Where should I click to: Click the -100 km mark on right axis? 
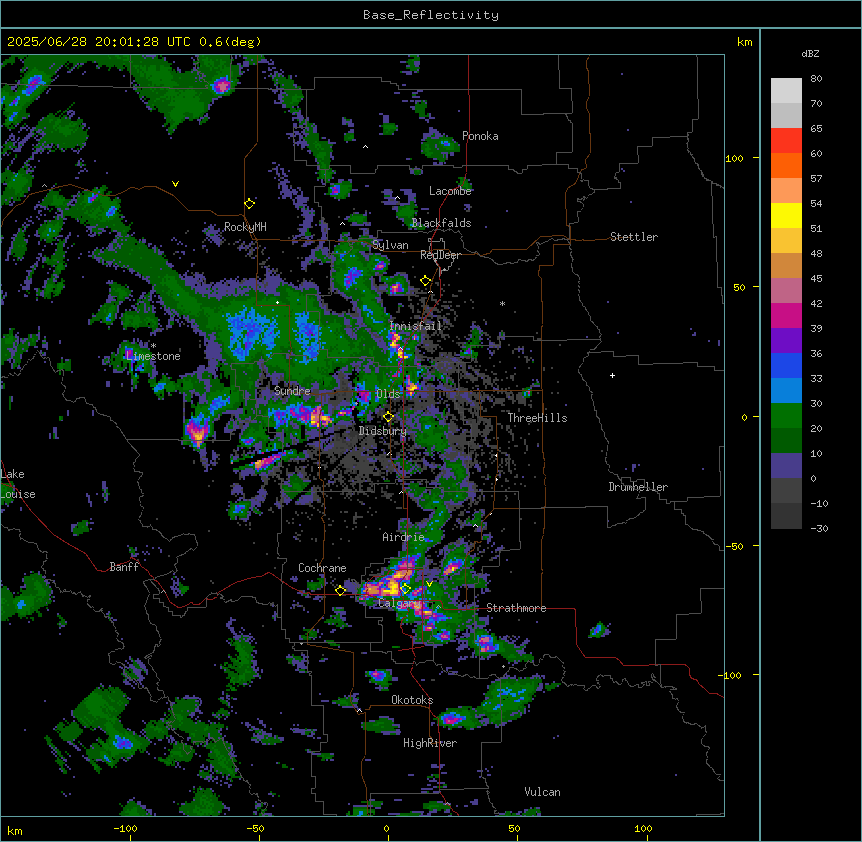pyautogui.click(x=732, y=675)
